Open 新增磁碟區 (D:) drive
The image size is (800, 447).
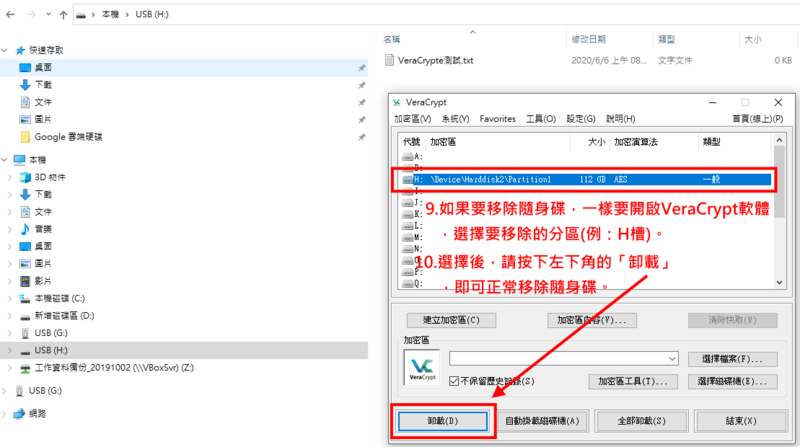tap(64, 316)
